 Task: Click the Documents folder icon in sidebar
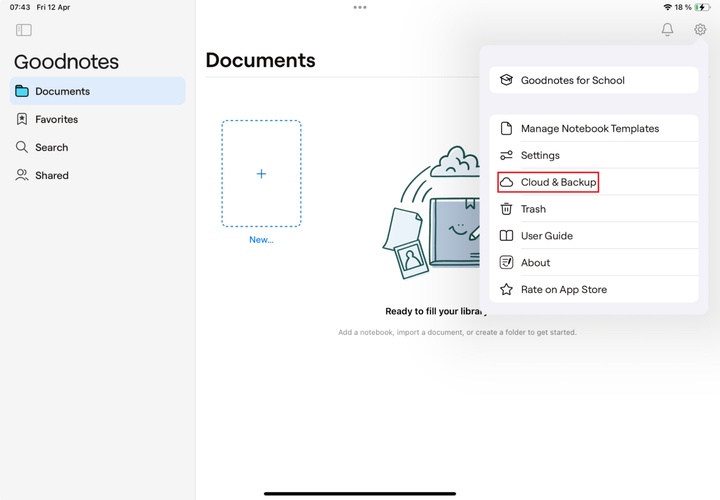[x=22, y=91]
